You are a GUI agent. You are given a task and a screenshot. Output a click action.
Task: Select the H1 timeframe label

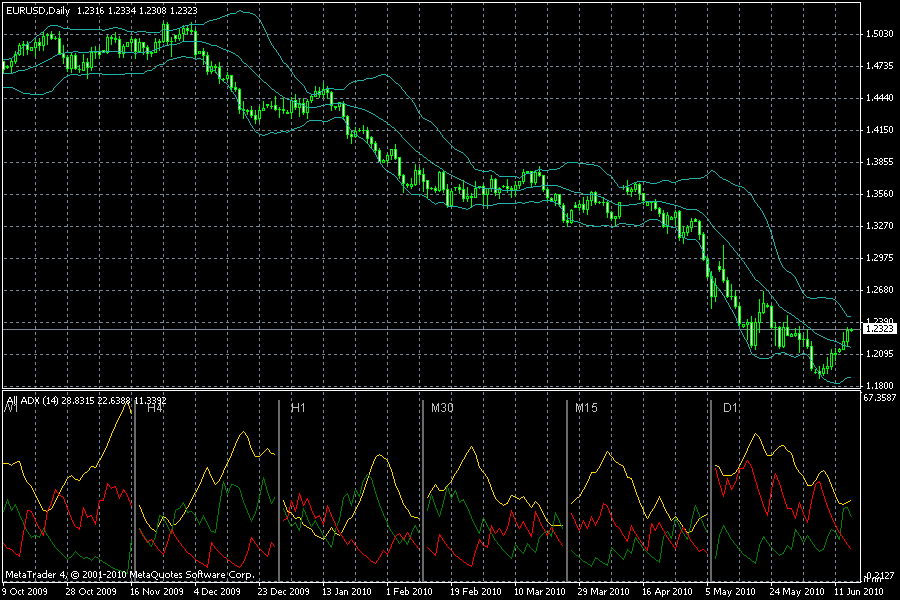coord(298,408)
